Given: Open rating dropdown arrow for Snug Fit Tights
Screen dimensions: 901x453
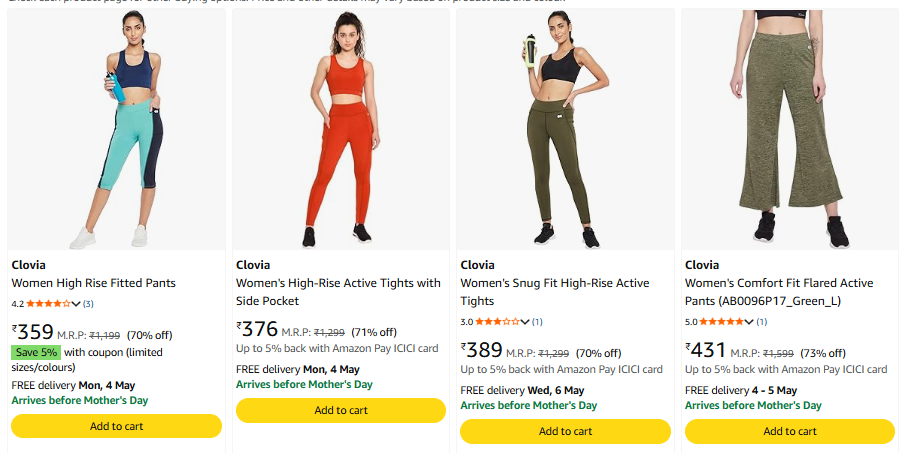Looking at the screenshot, I should 526,322.
